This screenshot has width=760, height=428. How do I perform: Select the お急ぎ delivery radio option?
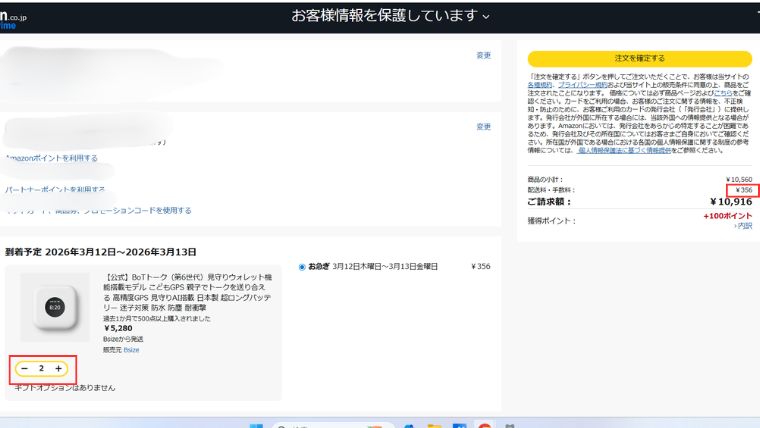[x=302, y=267]
